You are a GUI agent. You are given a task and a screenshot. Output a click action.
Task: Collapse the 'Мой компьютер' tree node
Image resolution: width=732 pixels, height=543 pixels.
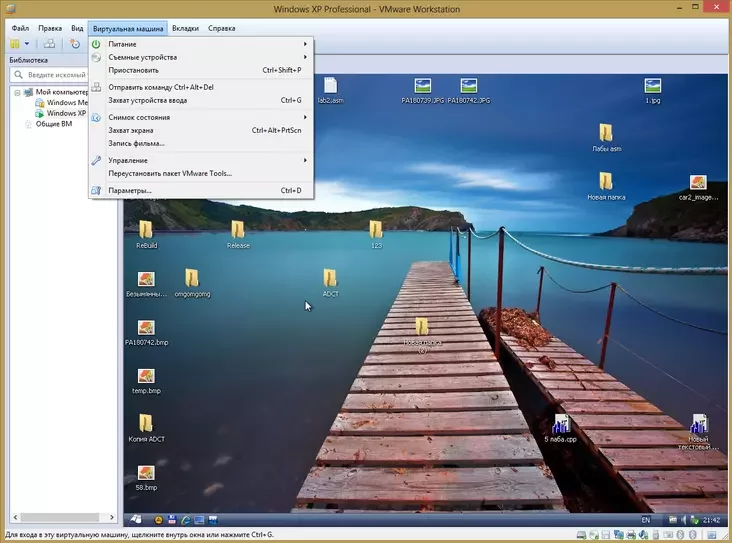click(17, 92)
